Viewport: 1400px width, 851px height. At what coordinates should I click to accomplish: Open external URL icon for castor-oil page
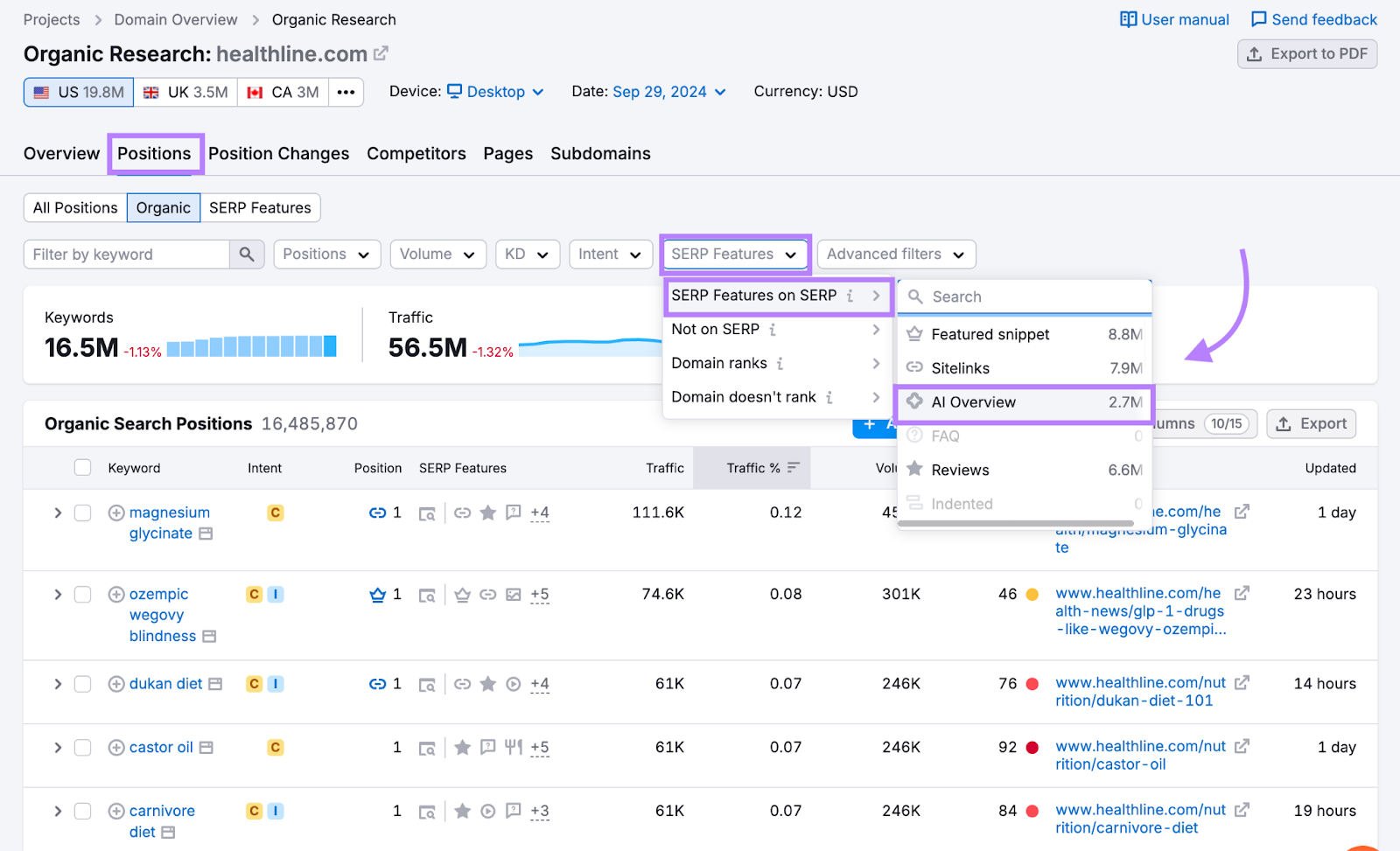tap(1242, 747)
